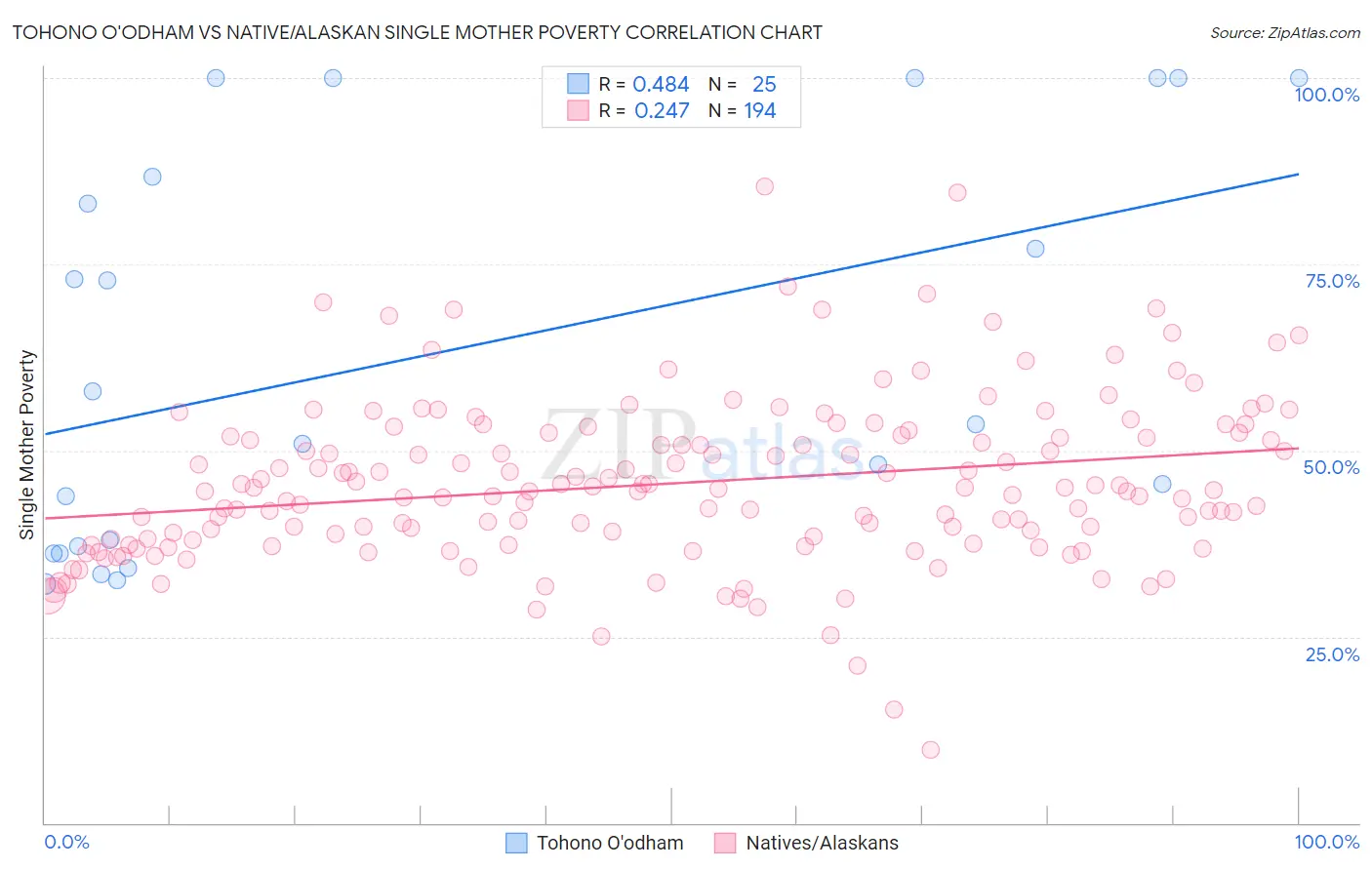Click the 75.0% y-axis label
1372x870 pixels.
pyautogui.click(x=1332, y=281)
